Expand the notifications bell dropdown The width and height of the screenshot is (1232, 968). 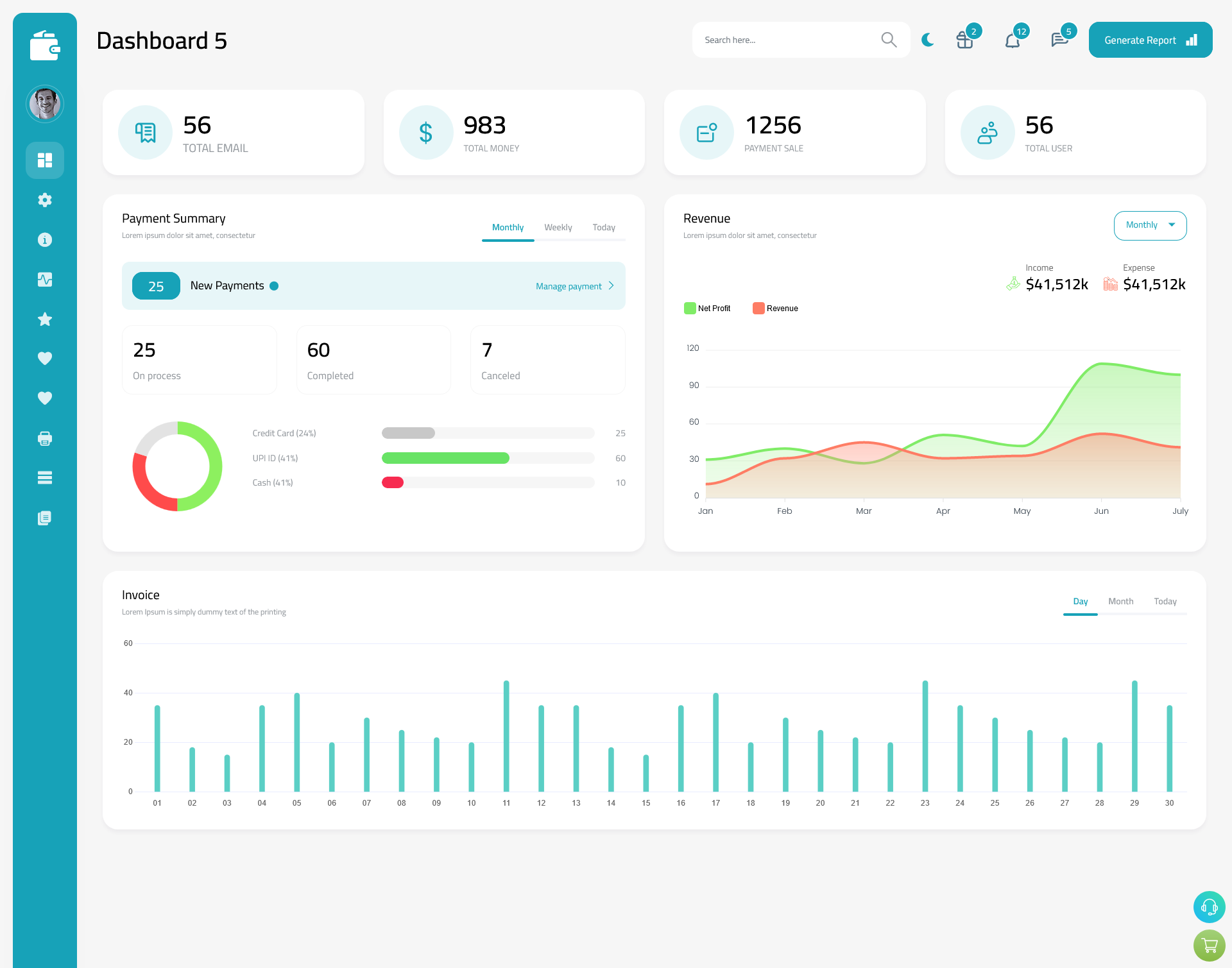coord(1012,39)
